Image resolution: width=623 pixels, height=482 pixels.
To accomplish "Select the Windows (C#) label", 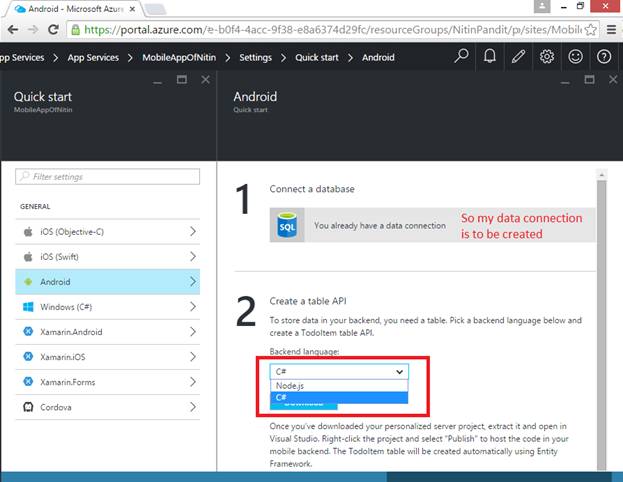I will [x=66, y=307].
